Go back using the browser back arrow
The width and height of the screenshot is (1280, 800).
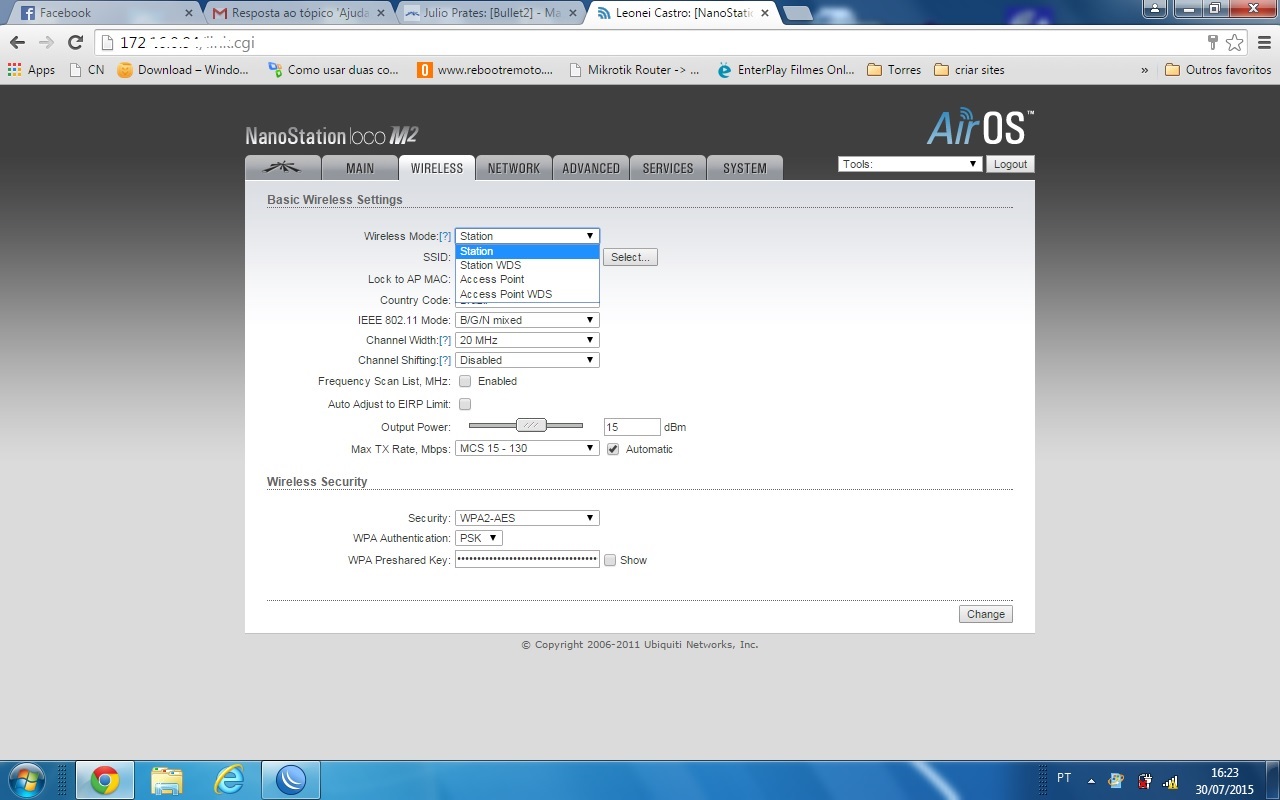click(x=17, y=42)
